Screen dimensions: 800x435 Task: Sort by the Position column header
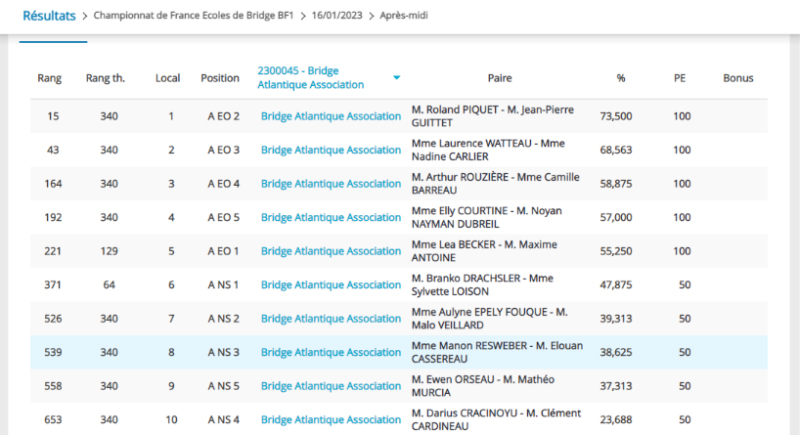(x=220, y=78)
